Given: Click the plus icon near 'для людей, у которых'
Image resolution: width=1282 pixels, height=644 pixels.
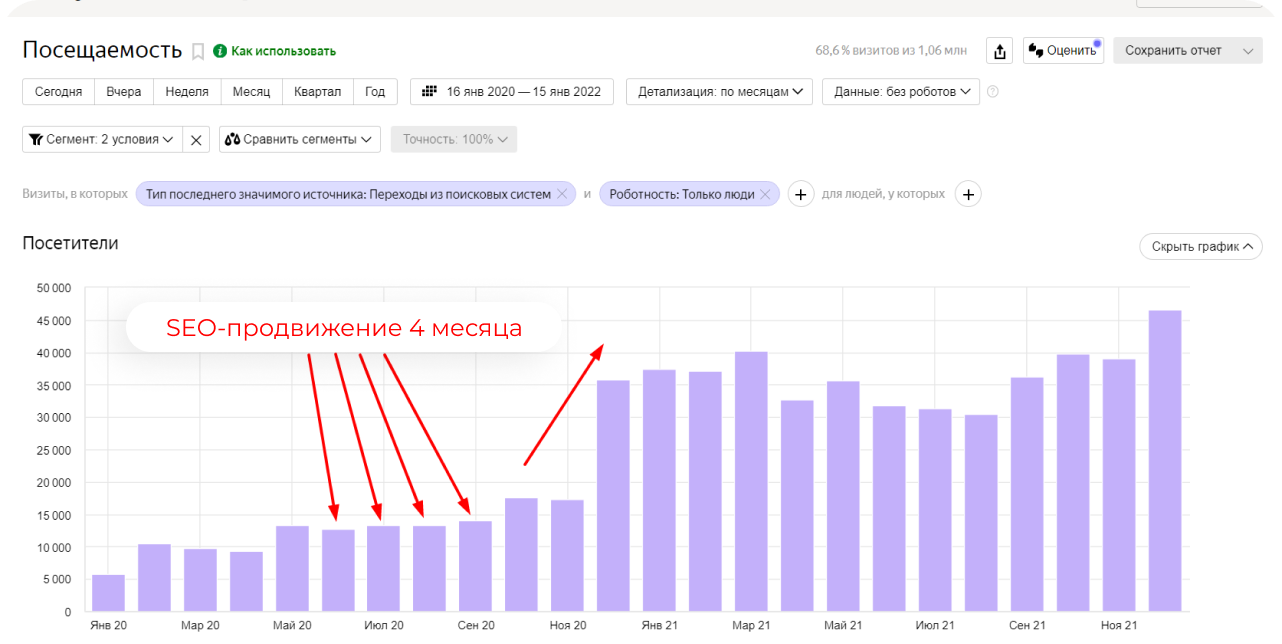Looking at the screenshot, I should (967, 194).
